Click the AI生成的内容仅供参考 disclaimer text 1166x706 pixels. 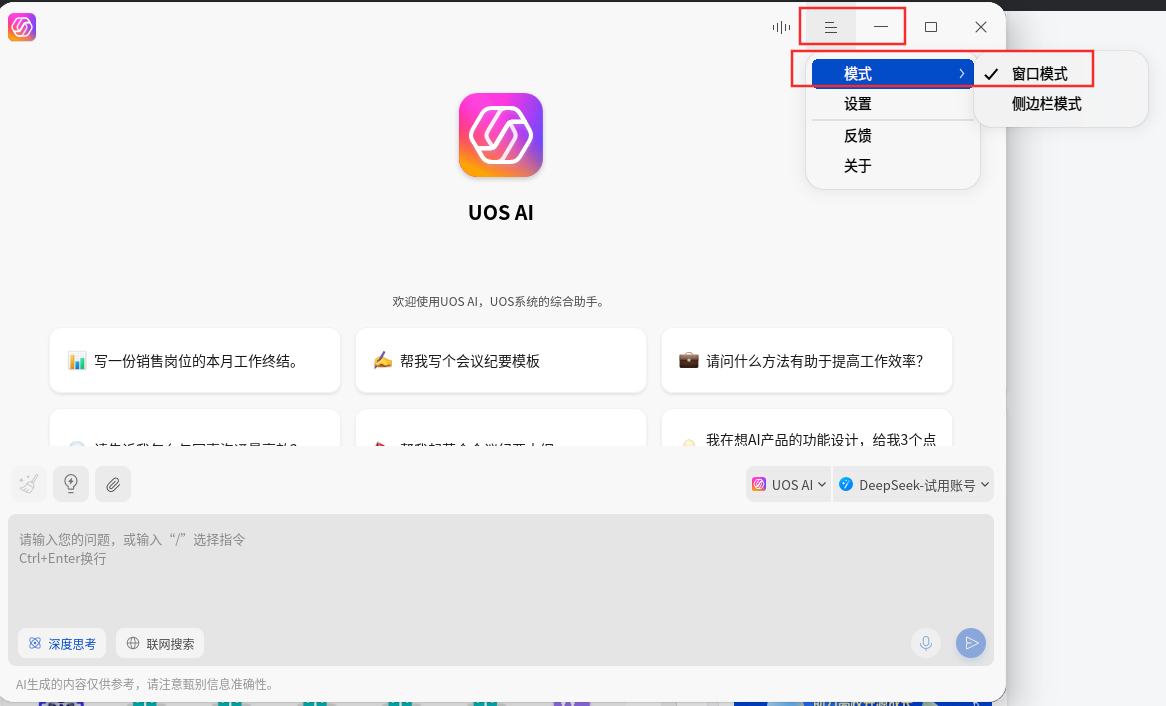click(146, 684)
